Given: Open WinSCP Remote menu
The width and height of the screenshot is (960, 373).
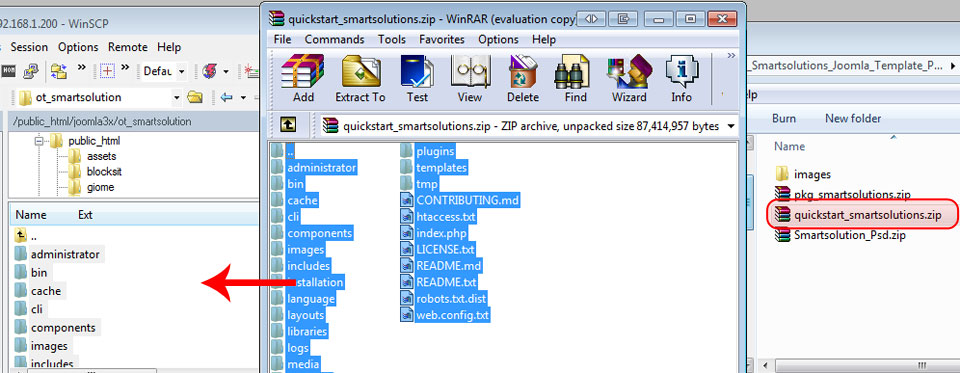Looking at the screenshot, I should (128, 47).
